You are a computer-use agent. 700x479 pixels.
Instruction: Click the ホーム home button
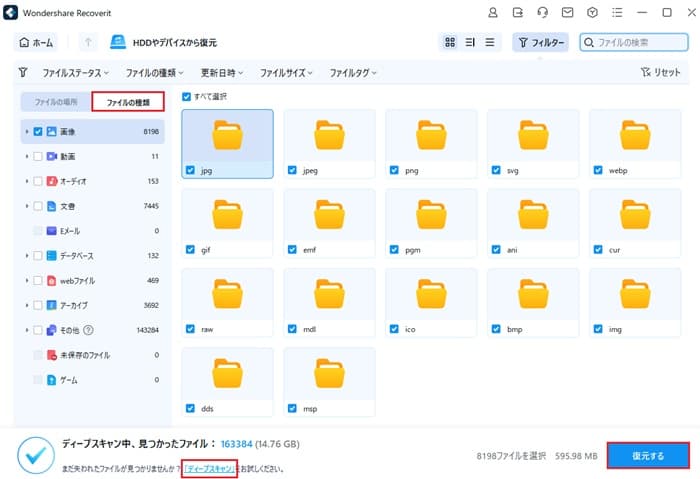36,42
